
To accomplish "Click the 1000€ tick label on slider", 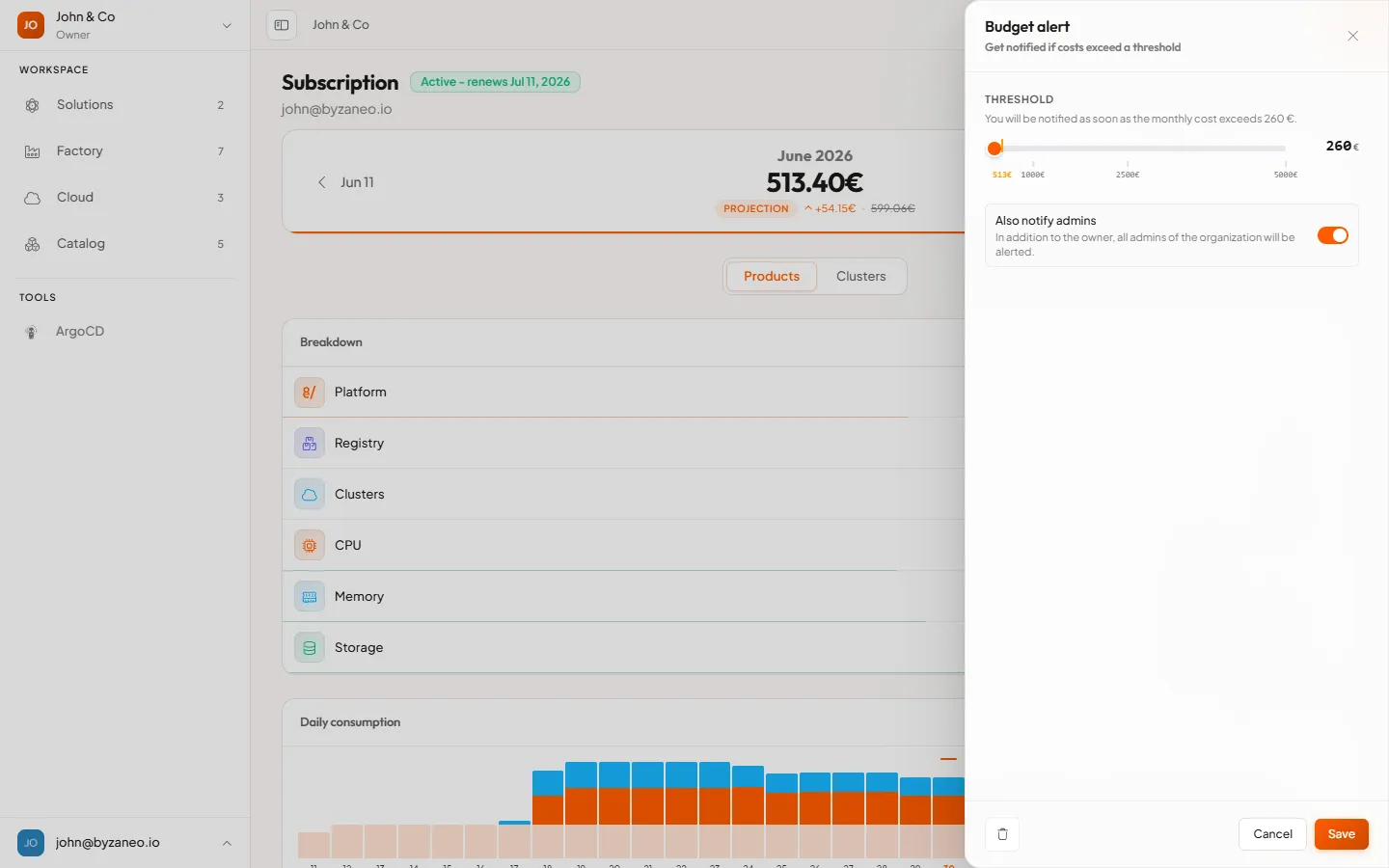I will [1033, 175].
